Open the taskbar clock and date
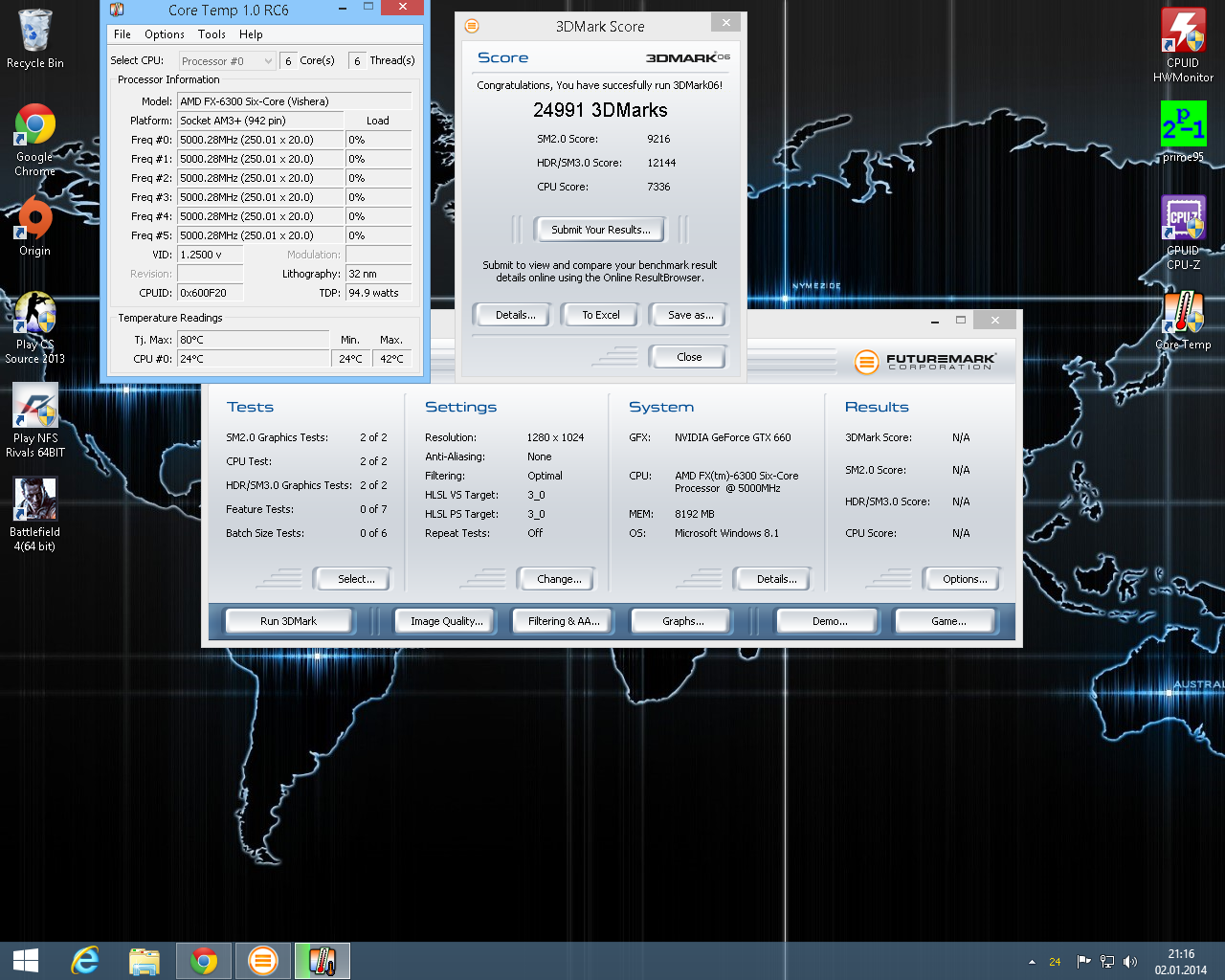This screenshot has height=980, width=1225. (x=1181, y=962)
